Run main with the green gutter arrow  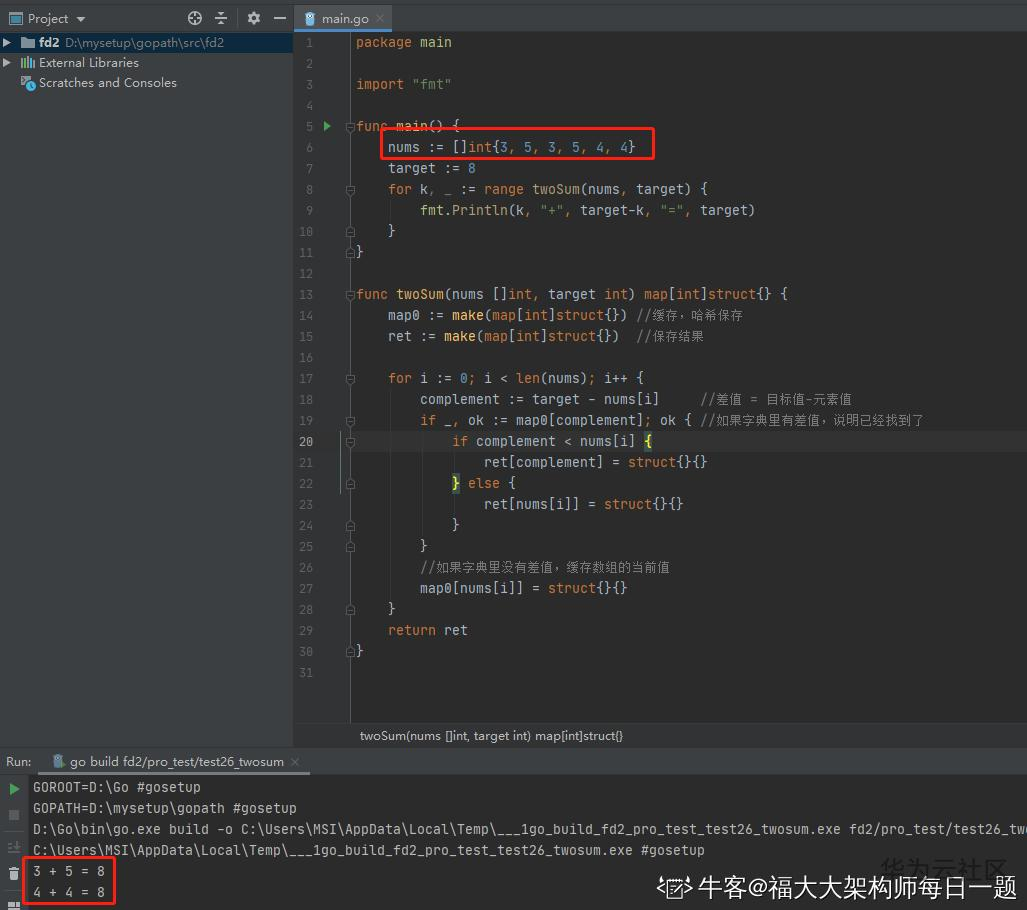click(x=327, y=126)
